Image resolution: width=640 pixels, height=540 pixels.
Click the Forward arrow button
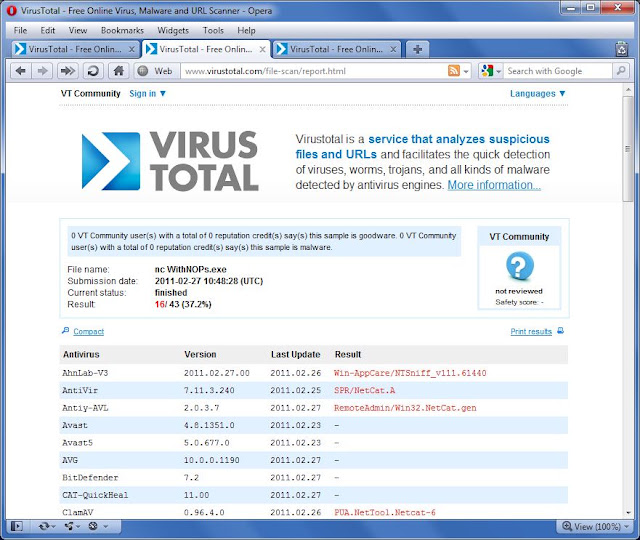tap(42, 71)
